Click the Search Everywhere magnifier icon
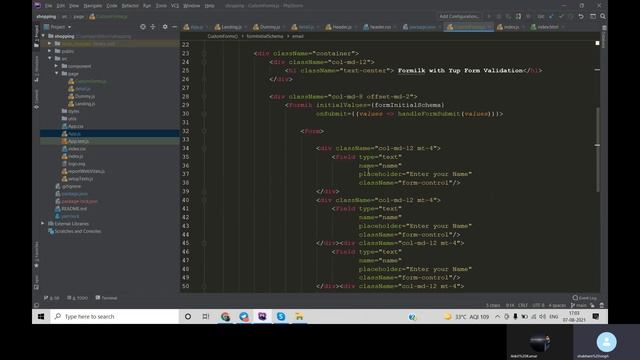This screenshot has width=640, height=360. (602, 16)
